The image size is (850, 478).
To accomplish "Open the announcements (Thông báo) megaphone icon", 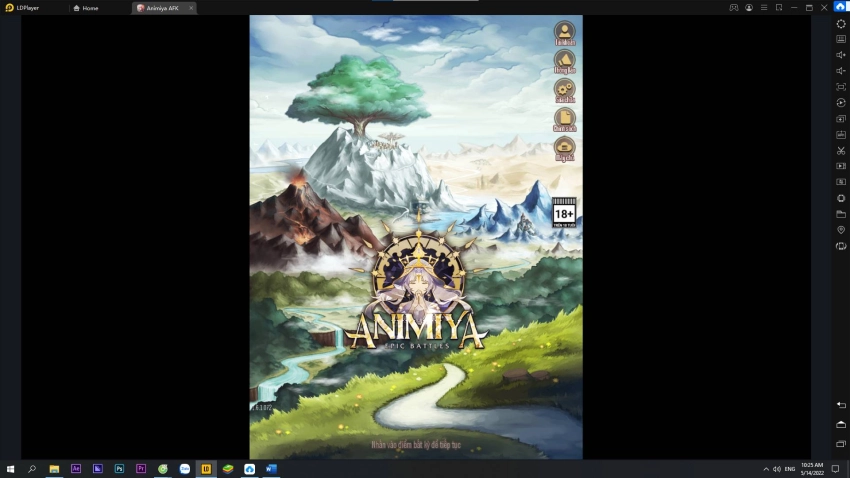I will (564, 62).
